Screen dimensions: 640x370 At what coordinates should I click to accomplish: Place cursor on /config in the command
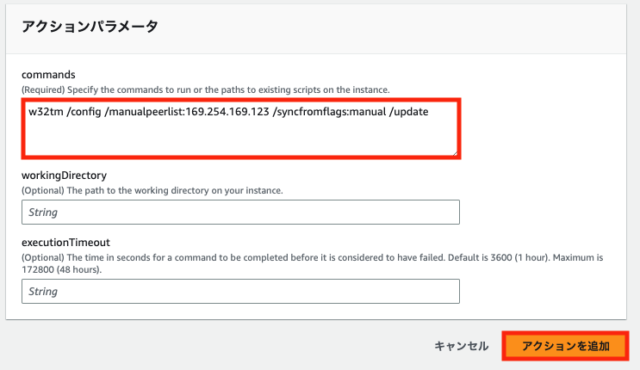pos(84,112)
